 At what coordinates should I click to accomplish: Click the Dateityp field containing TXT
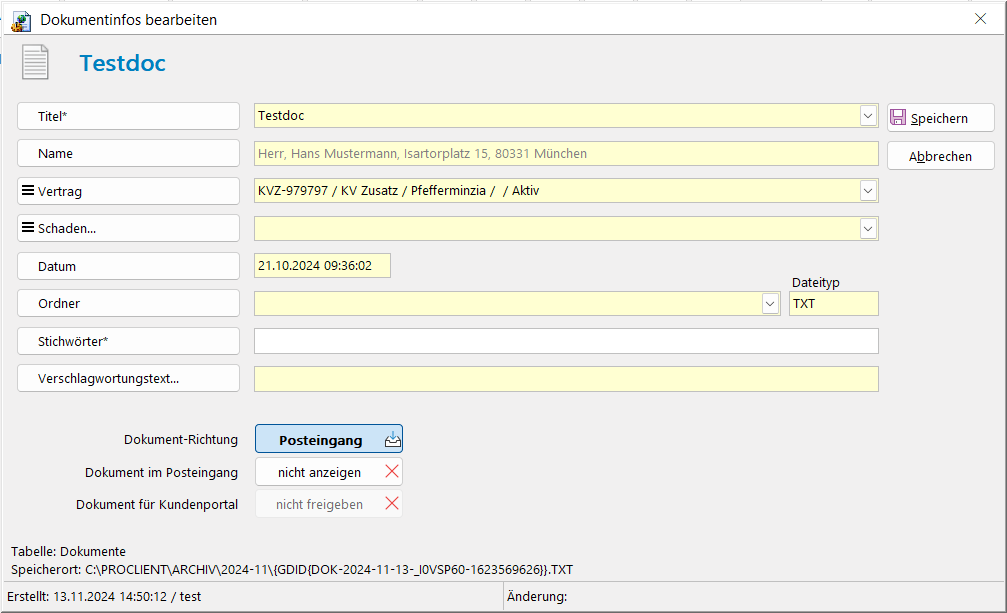833,303
